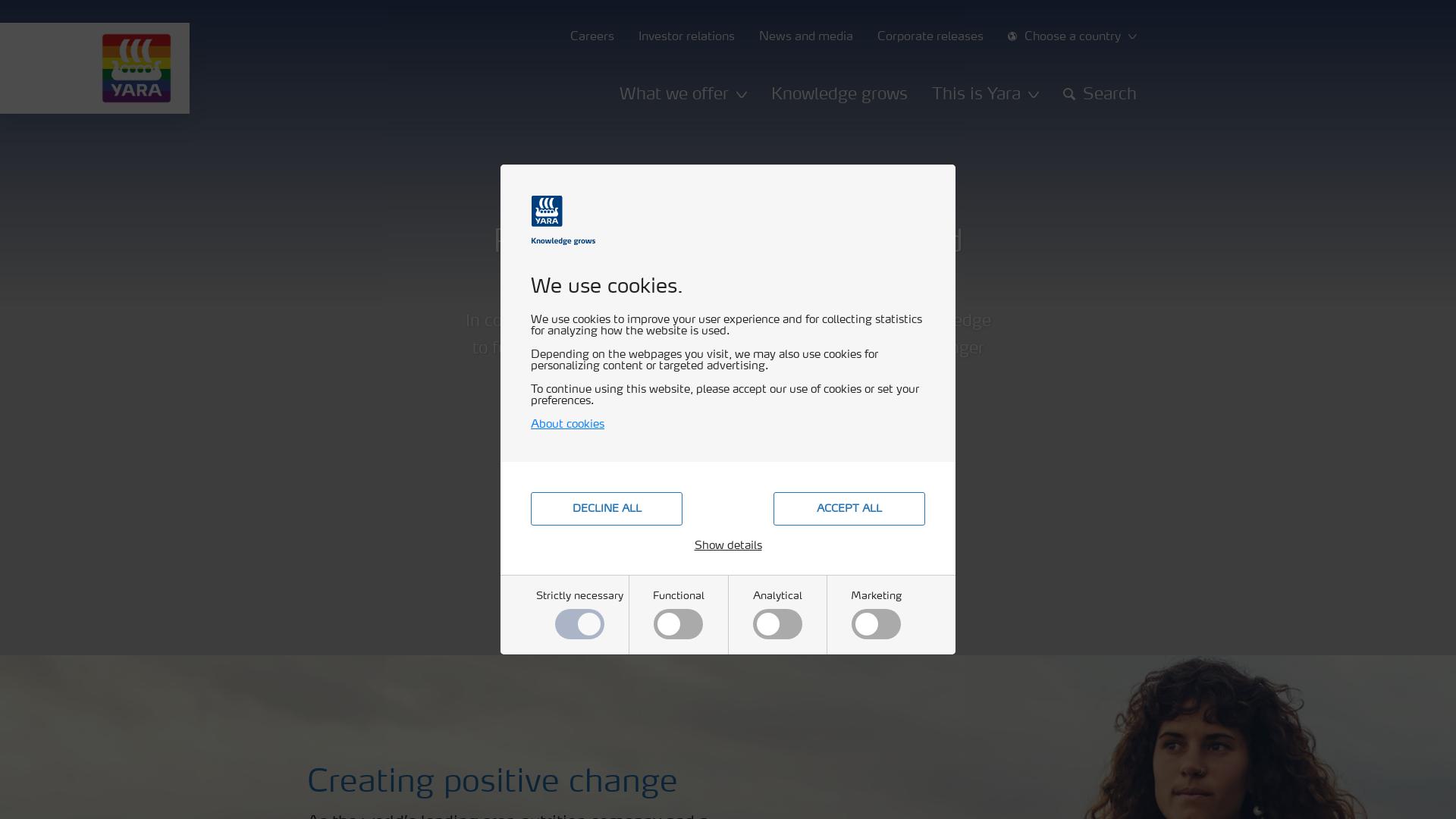Select the Careers menu item

point(590,36)
